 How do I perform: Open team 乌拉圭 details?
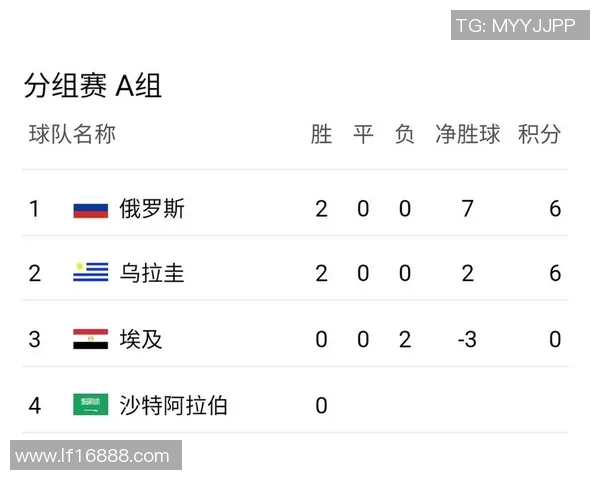[152, 273]
